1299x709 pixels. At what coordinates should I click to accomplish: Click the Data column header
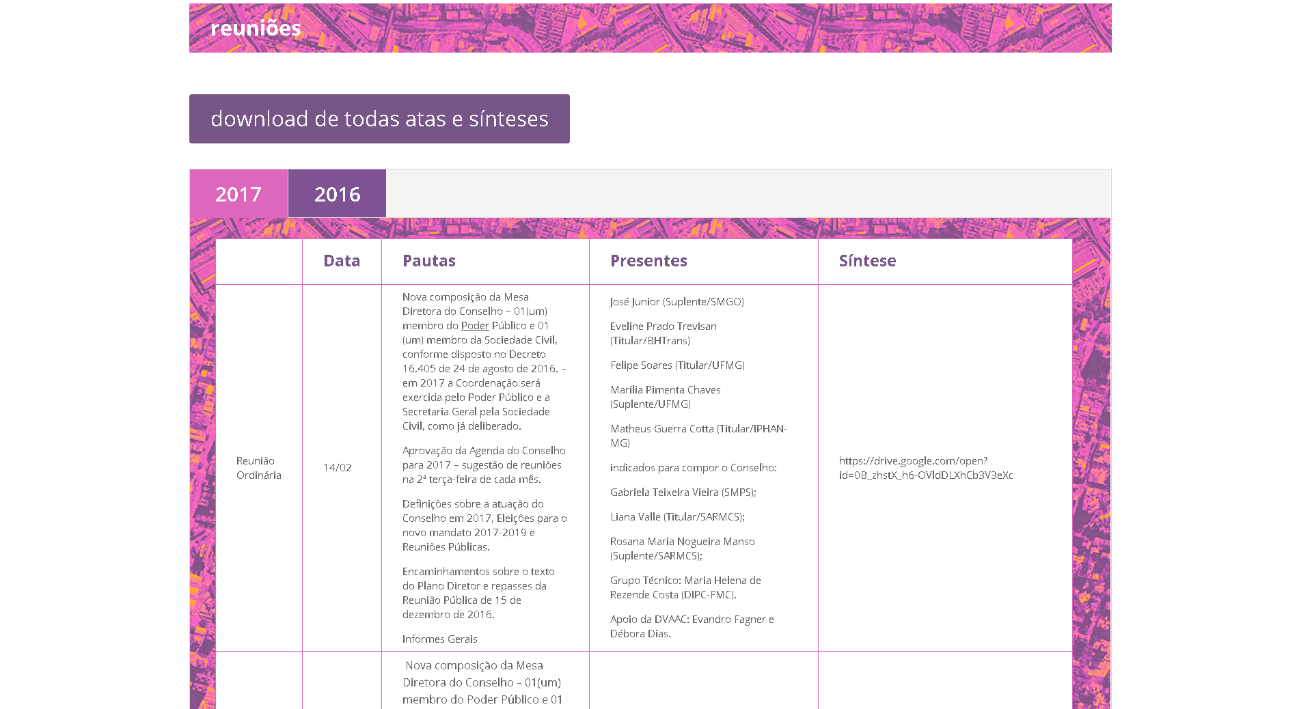pos(342,261)
